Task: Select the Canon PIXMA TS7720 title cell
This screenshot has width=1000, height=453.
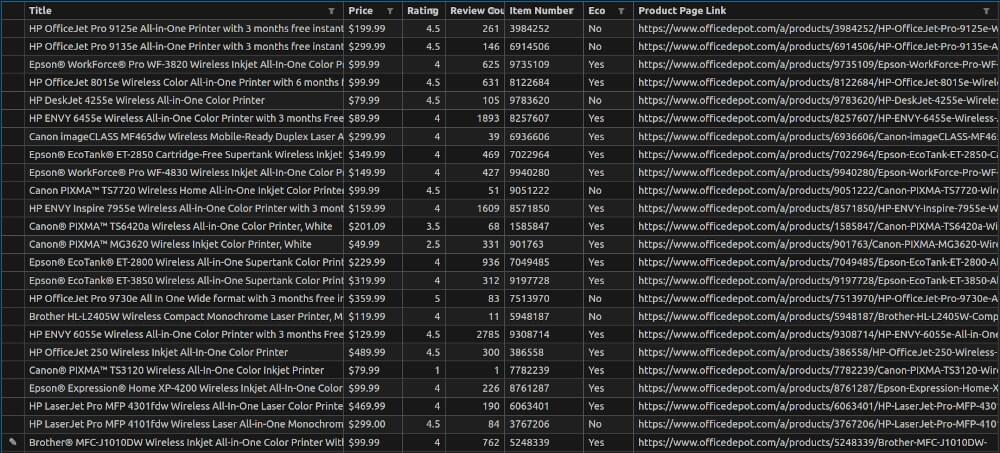Action: [185, 190]
